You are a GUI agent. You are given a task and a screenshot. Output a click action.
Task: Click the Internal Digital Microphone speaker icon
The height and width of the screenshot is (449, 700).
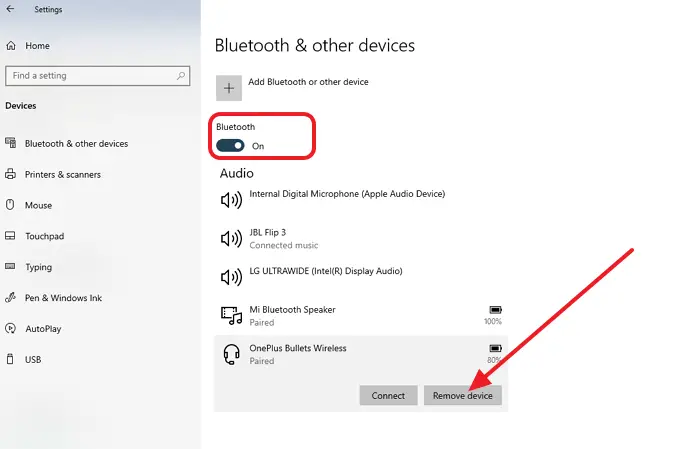point(231,199)
